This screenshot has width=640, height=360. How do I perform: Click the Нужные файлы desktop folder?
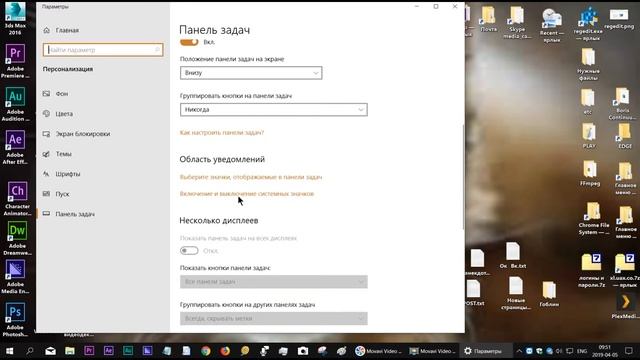click(588, 64)
